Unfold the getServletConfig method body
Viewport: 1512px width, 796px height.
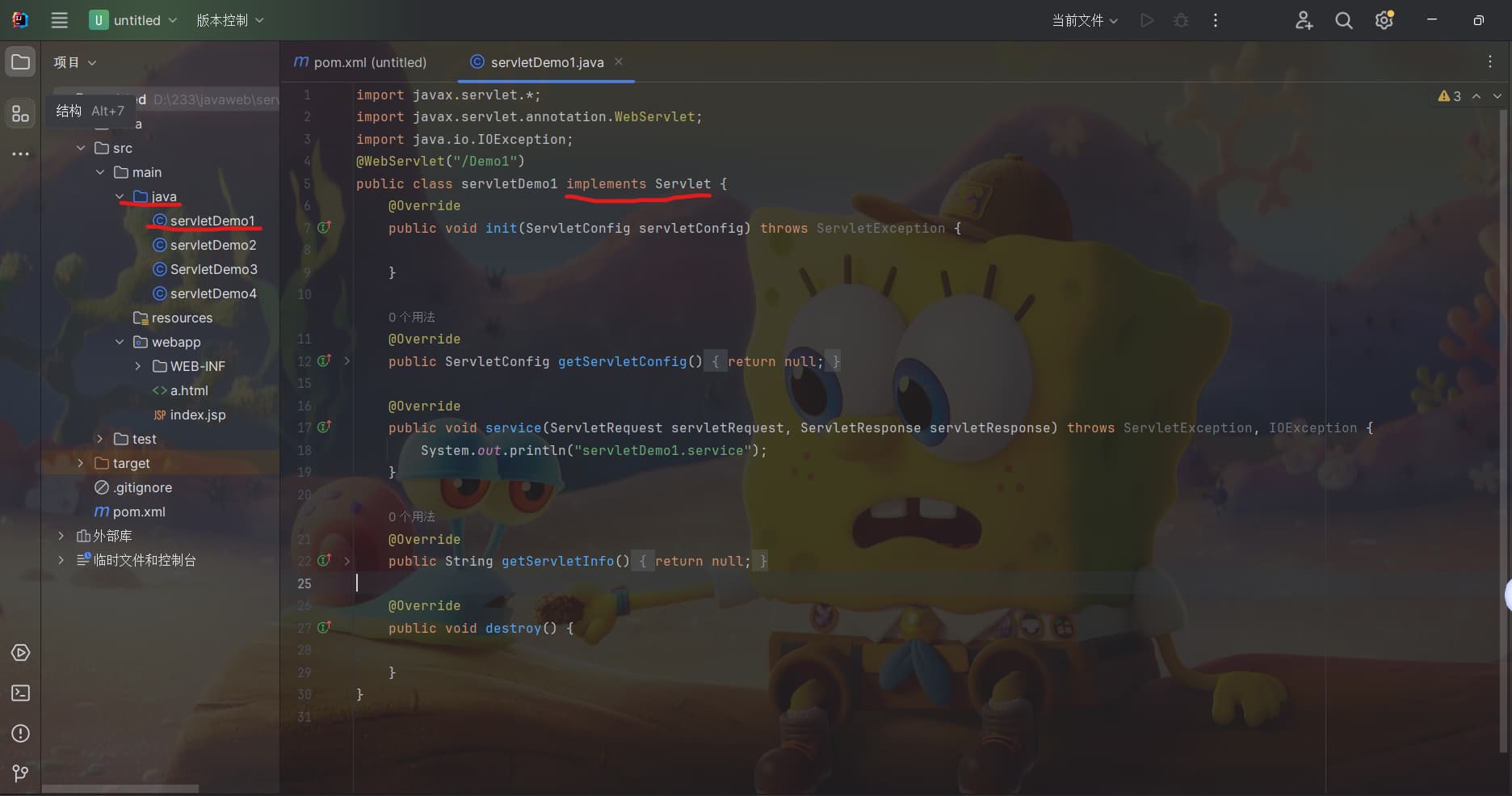coord(347,361)
